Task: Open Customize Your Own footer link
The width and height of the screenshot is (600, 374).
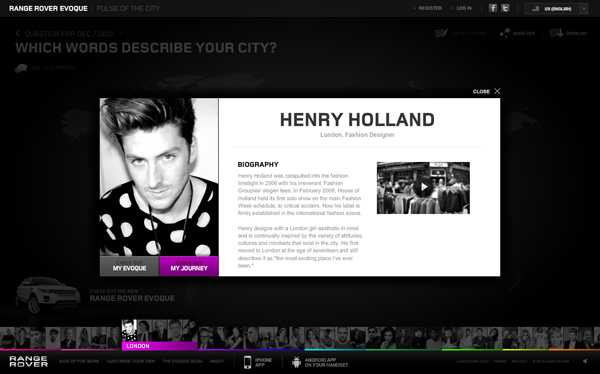Action: point(131,361)
